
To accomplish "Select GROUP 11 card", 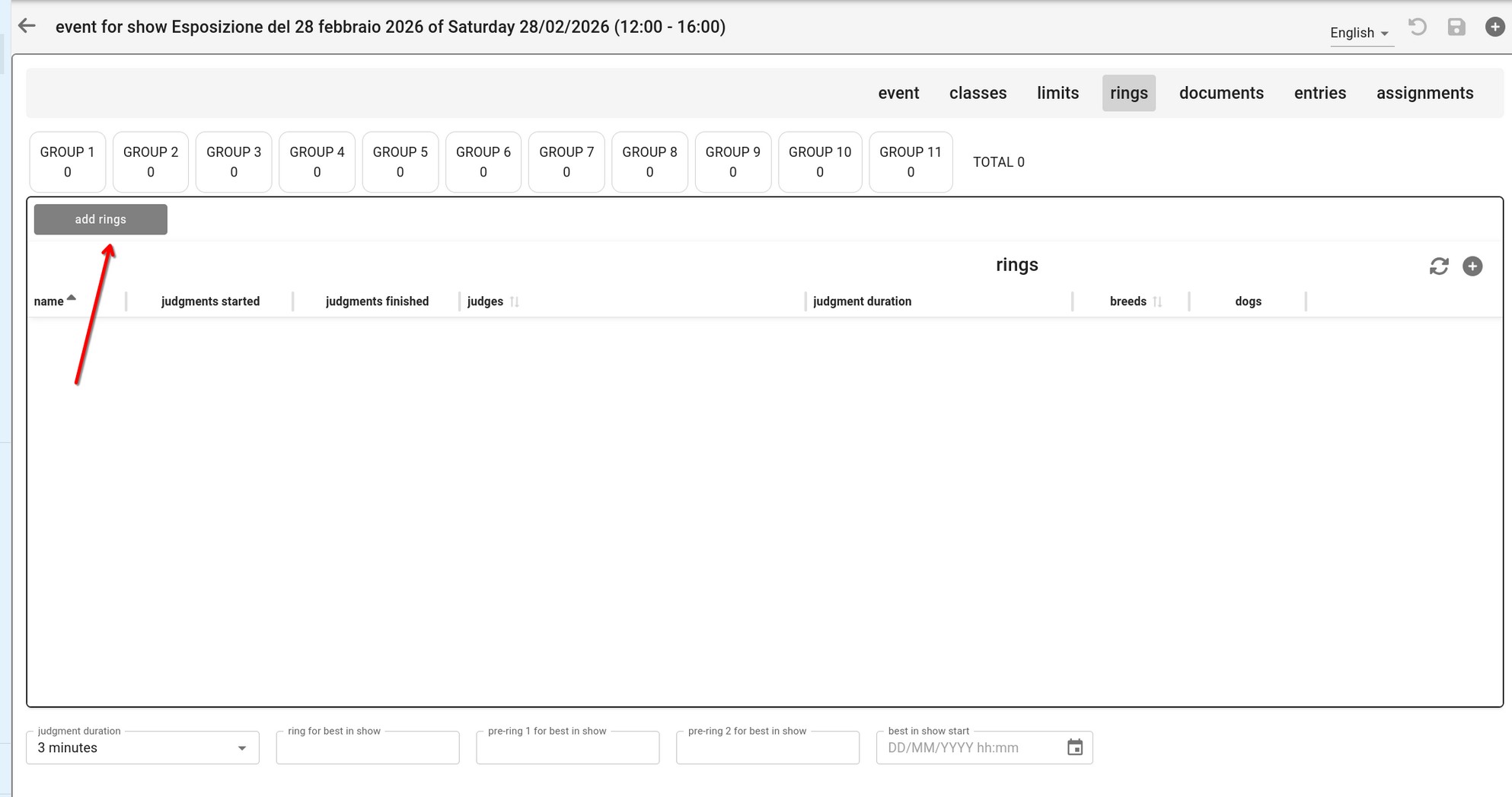I will tap(911, 162).
